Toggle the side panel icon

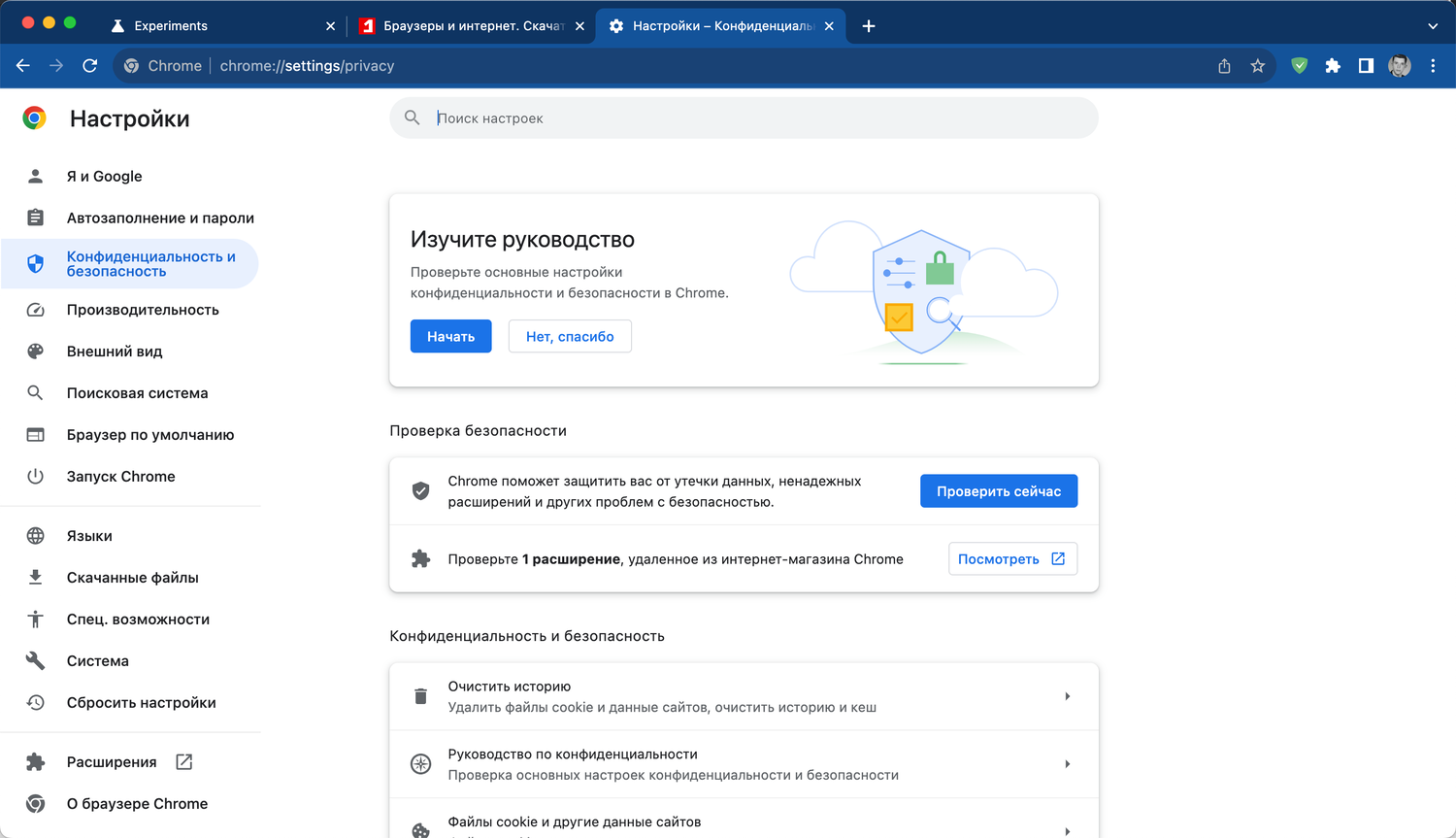(1366, 66)
